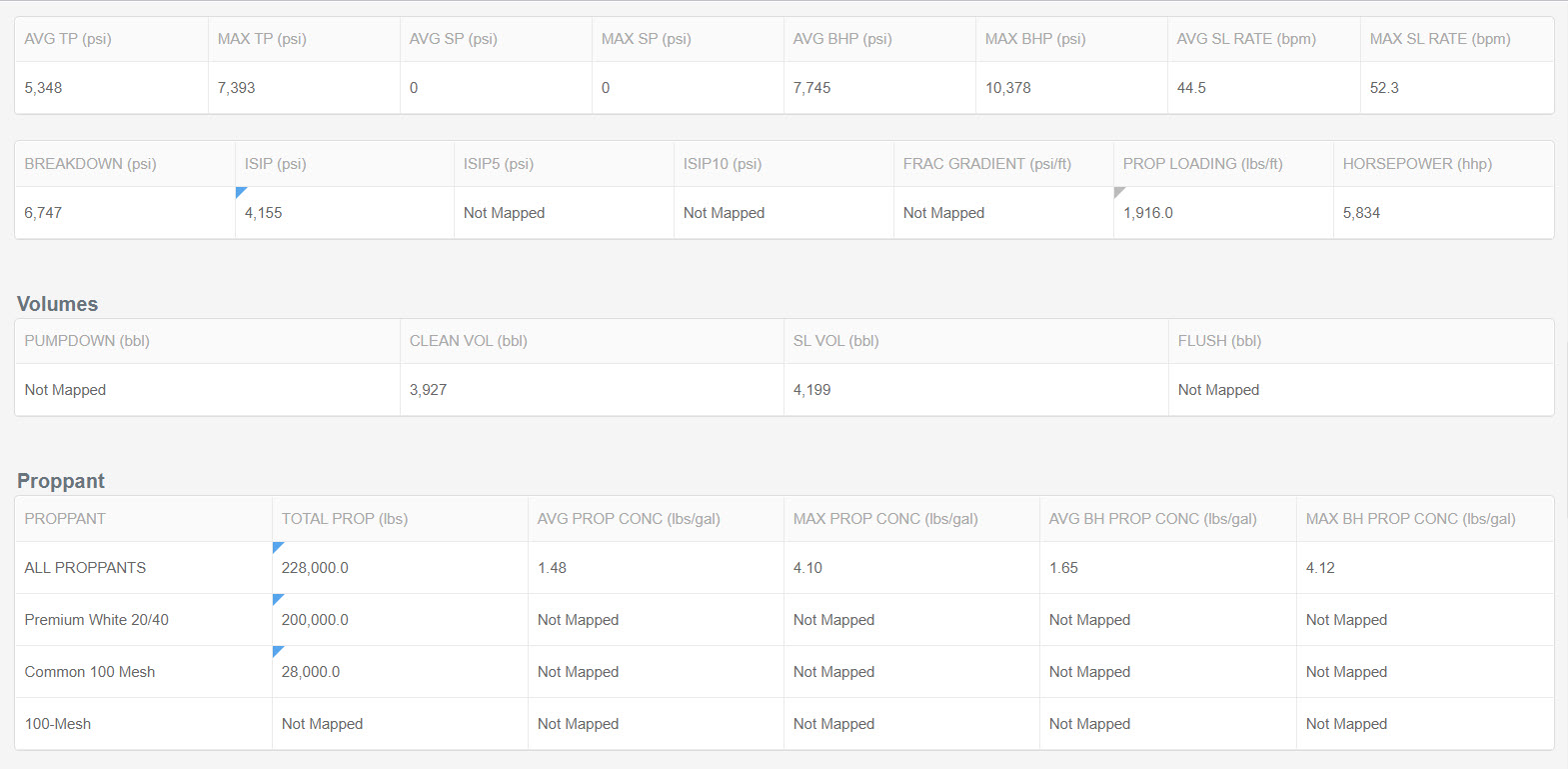
Task: Click the HORSEPOWER value 5,834
Action: pos(1361,213)
